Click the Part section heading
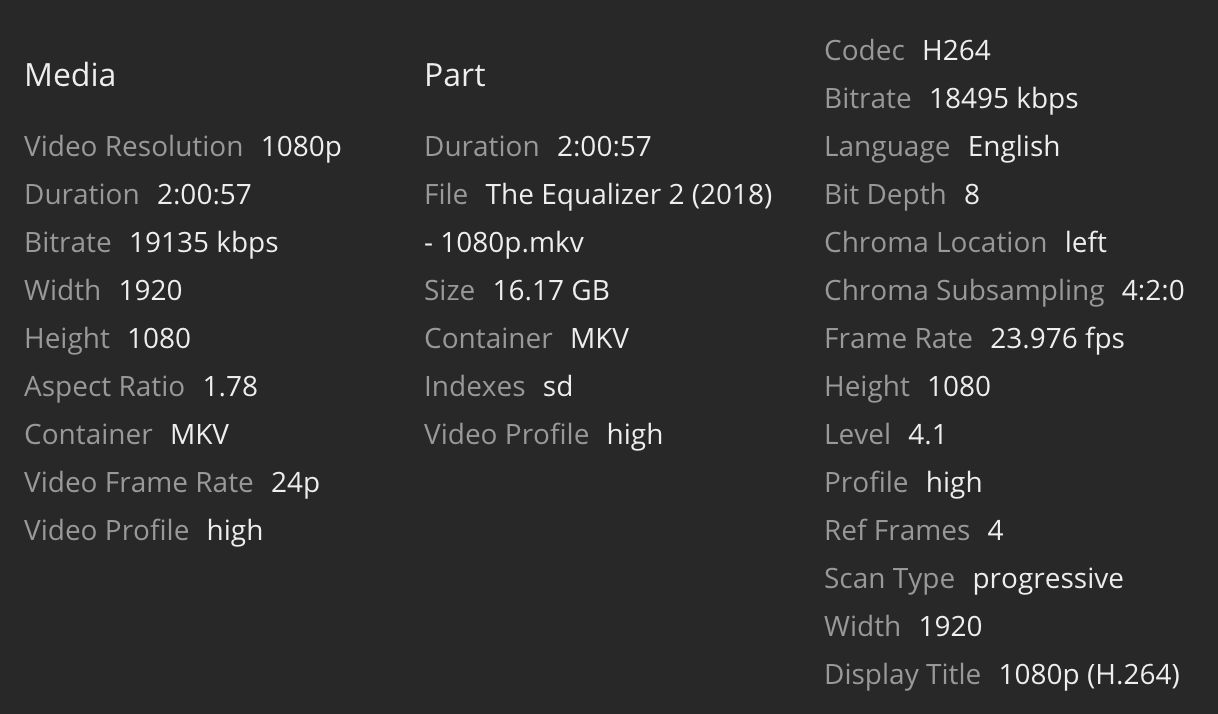The width and height of the screenshot is (1218, 714). (455, 75)
